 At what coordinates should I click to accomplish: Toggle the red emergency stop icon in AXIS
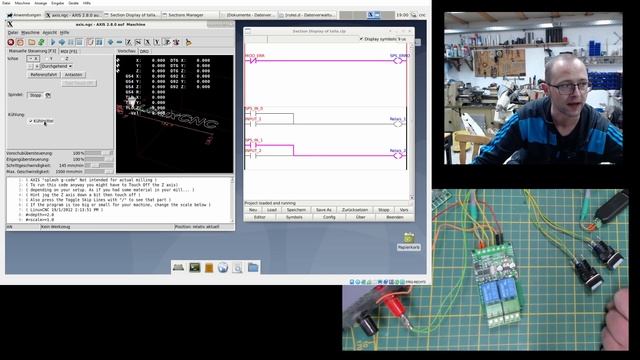pyautogui.click(x=11, y=42)
